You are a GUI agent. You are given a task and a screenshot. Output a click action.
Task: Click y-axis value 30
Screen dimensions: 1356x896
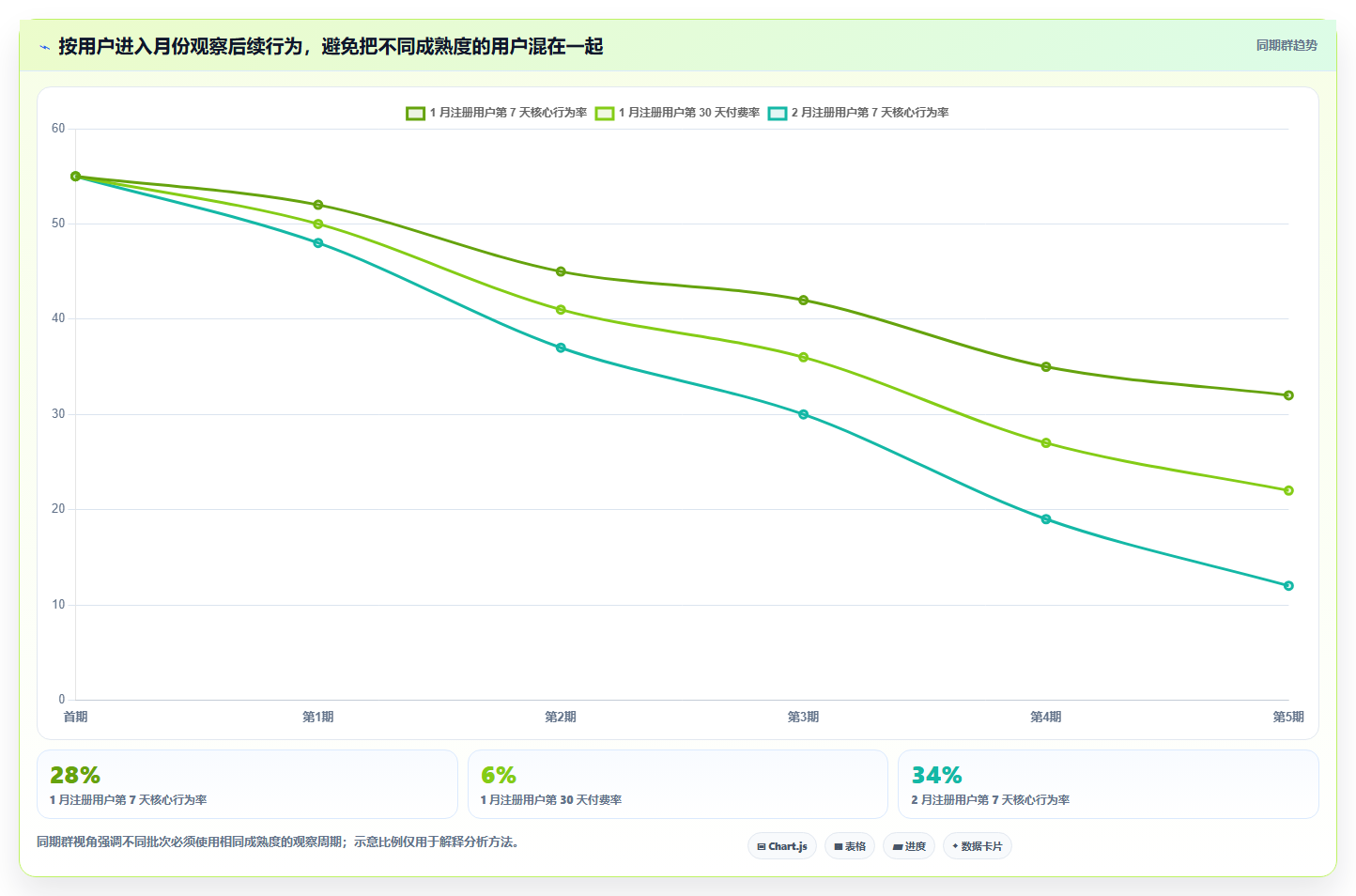58,414
